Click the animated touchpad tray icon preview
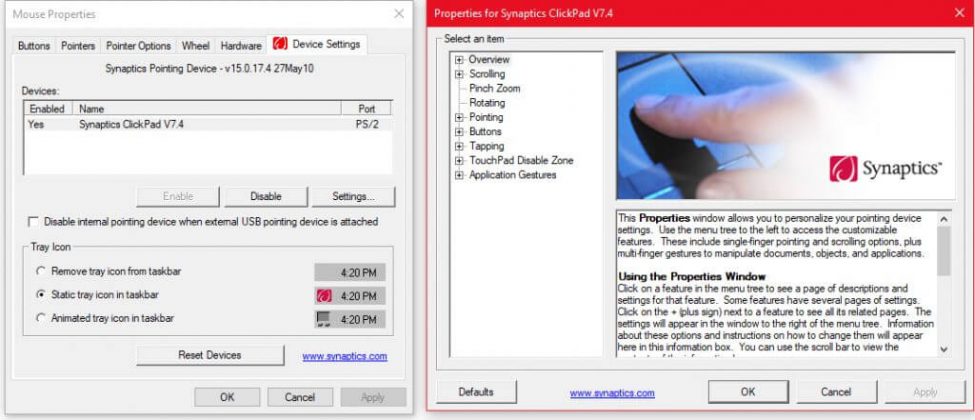975x420 pixels. 324,320
